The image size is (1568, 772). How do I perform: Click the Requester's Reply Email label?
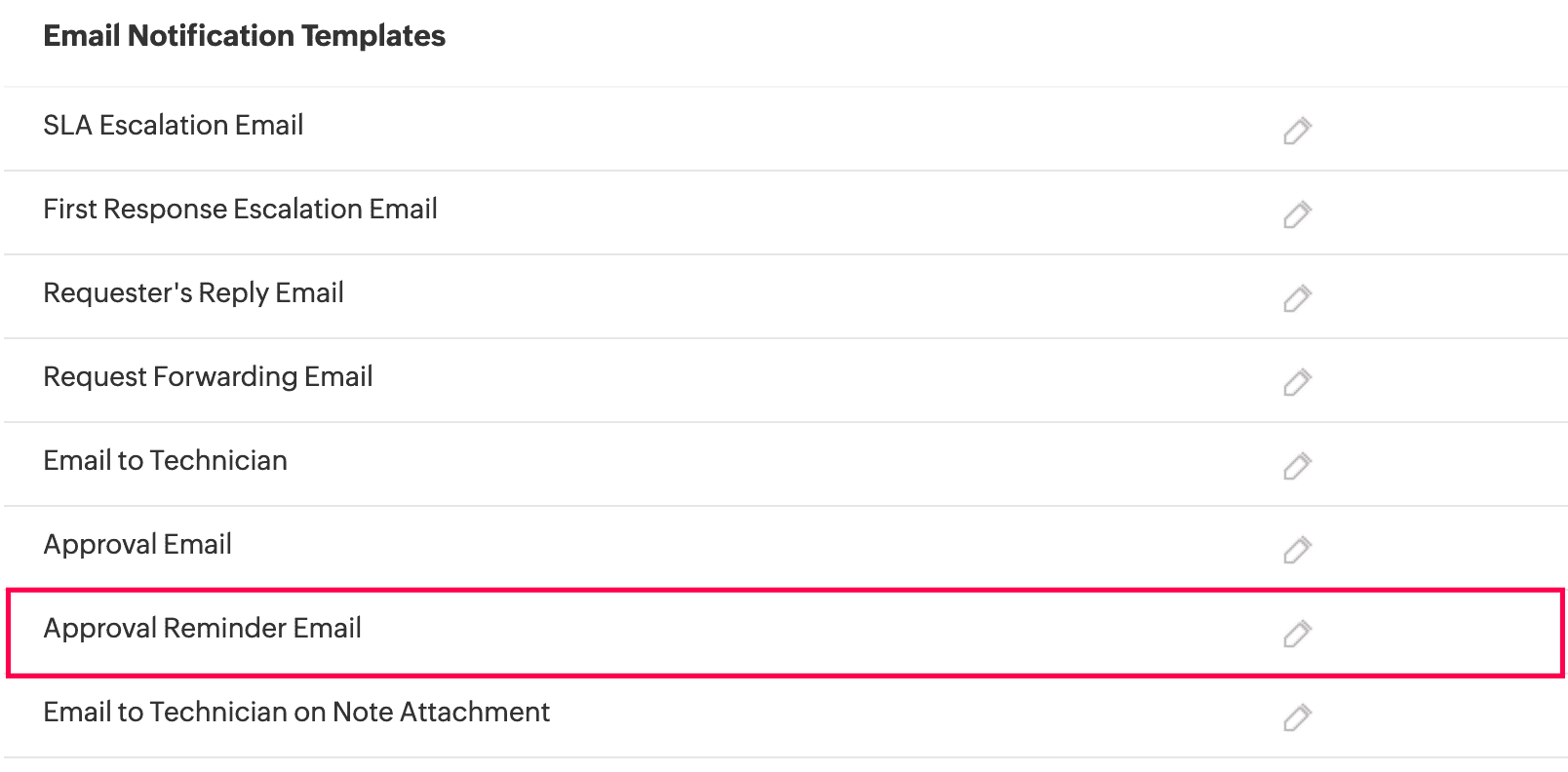[193, 293]
